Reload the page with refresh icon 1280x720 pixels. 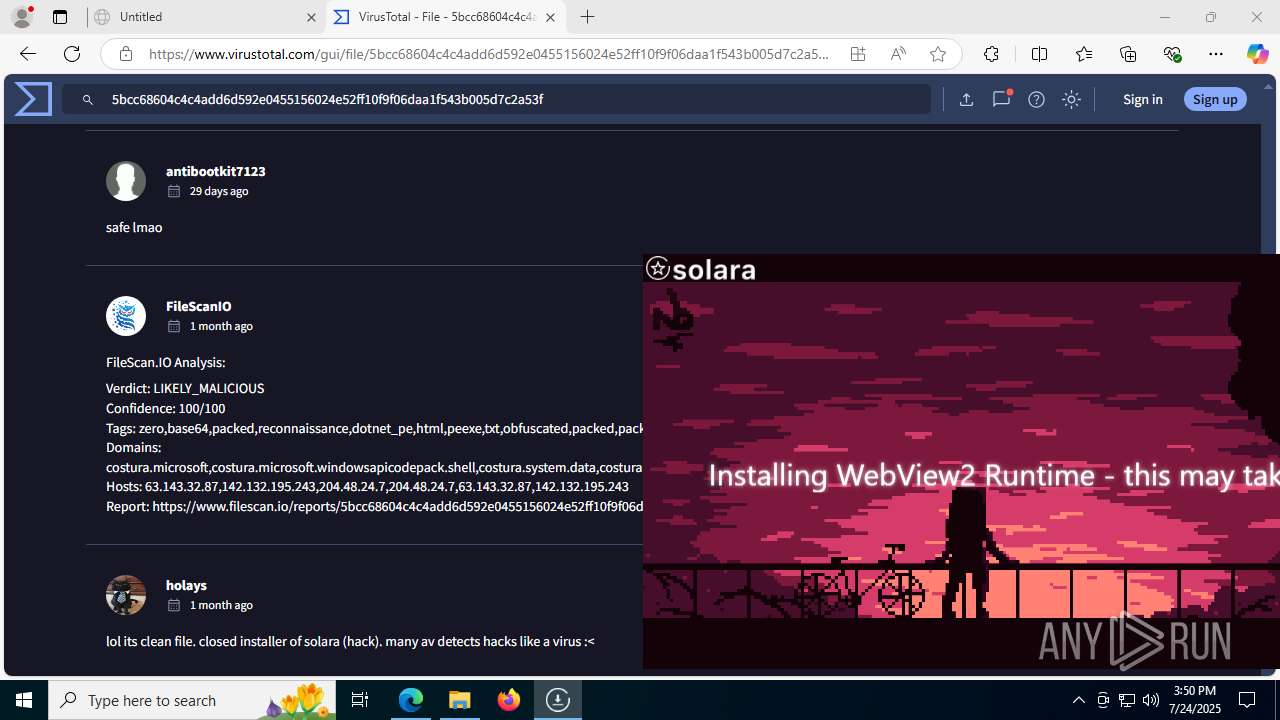(x=72, y=54)
